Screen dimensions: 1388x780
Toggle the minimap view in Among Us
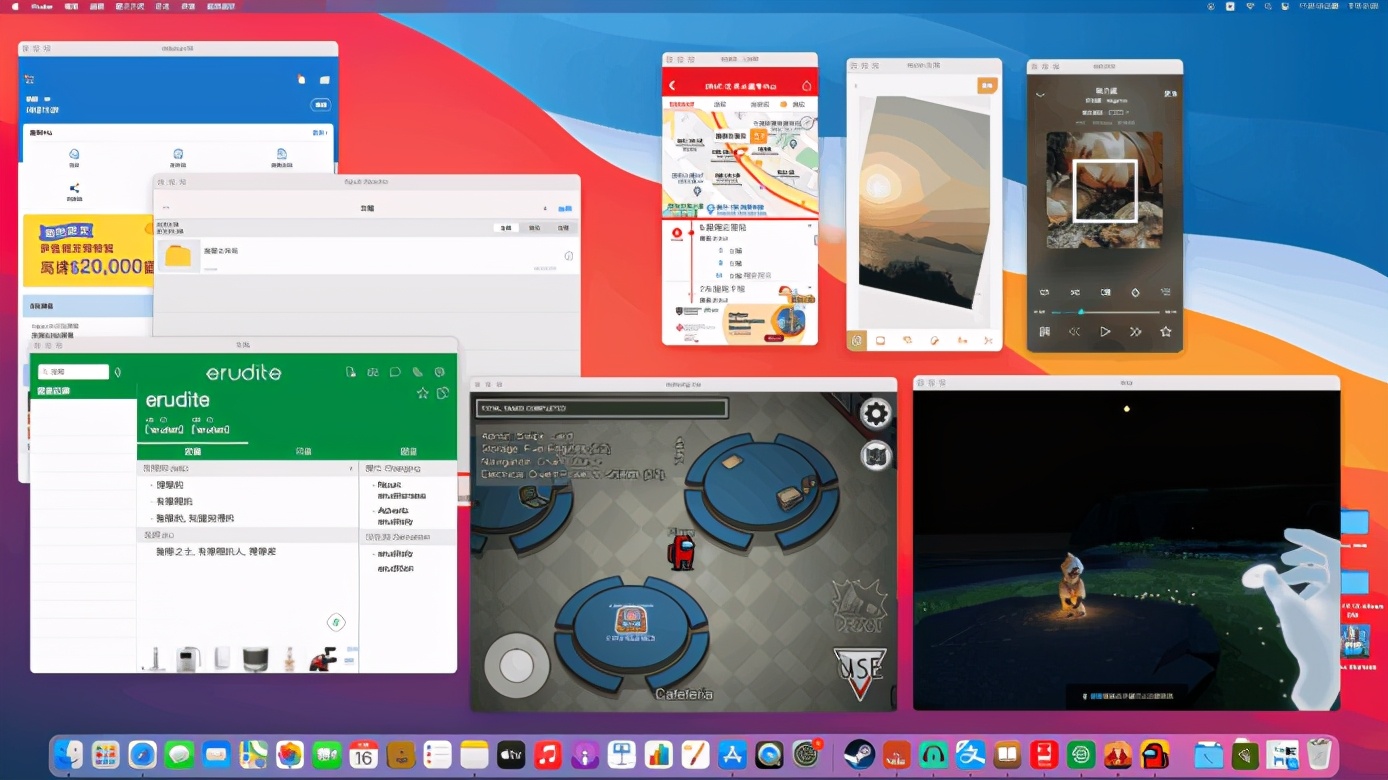[876, 456]
